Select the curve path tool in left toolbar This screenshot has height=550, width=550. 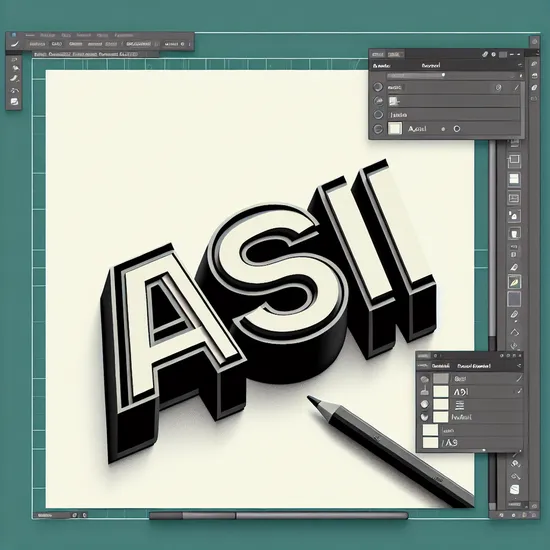tap(14, 90)
